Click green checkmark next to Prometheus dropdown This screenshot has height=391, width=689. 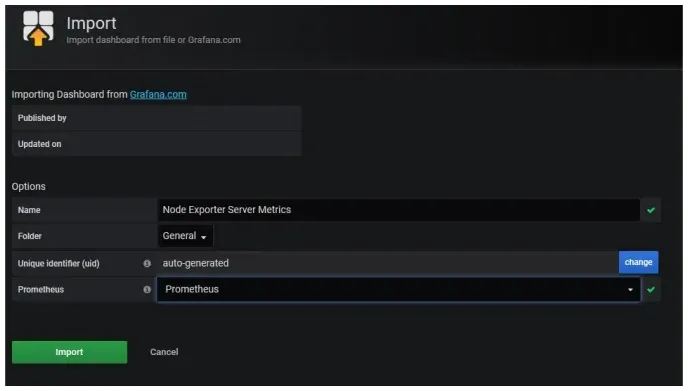(x=651, y=290)
